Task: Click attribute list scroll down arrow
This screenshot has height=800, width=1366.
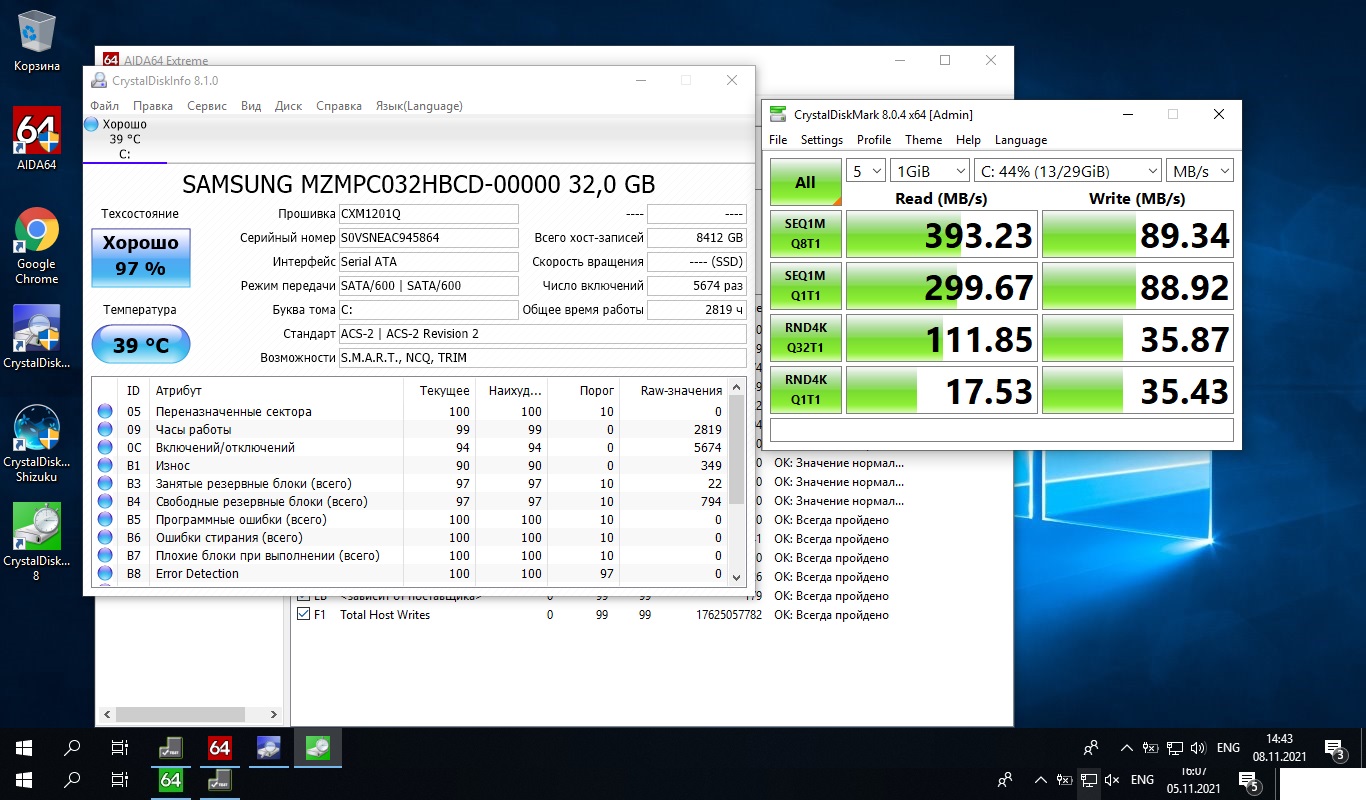Action: (x=737, y=577)
